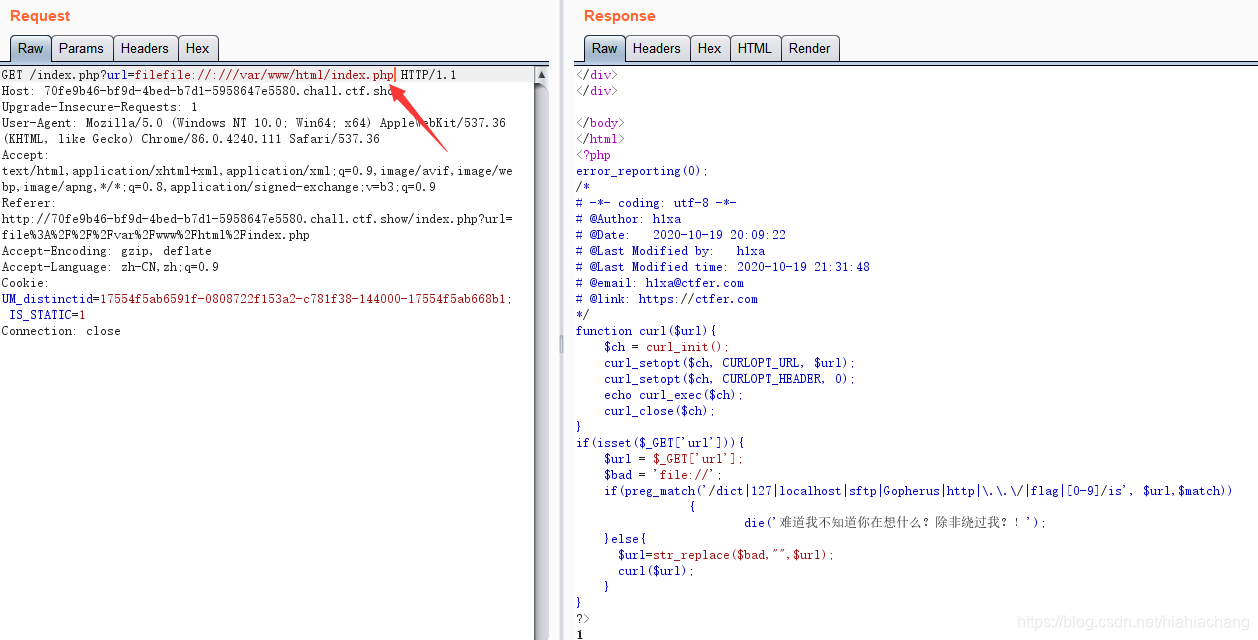Click the str_replace($bad,"",$url) line
This screenshot has height=640, width=1258.
[x=726, y=555]
